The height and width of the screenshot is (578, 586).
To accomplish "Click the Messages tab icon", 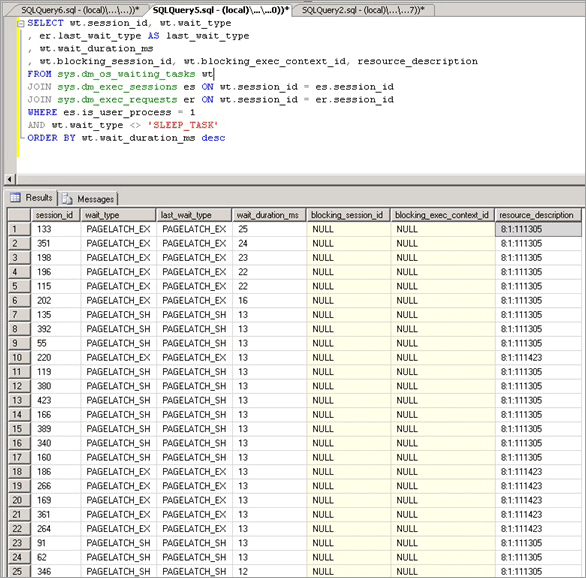I will point(67,199).
